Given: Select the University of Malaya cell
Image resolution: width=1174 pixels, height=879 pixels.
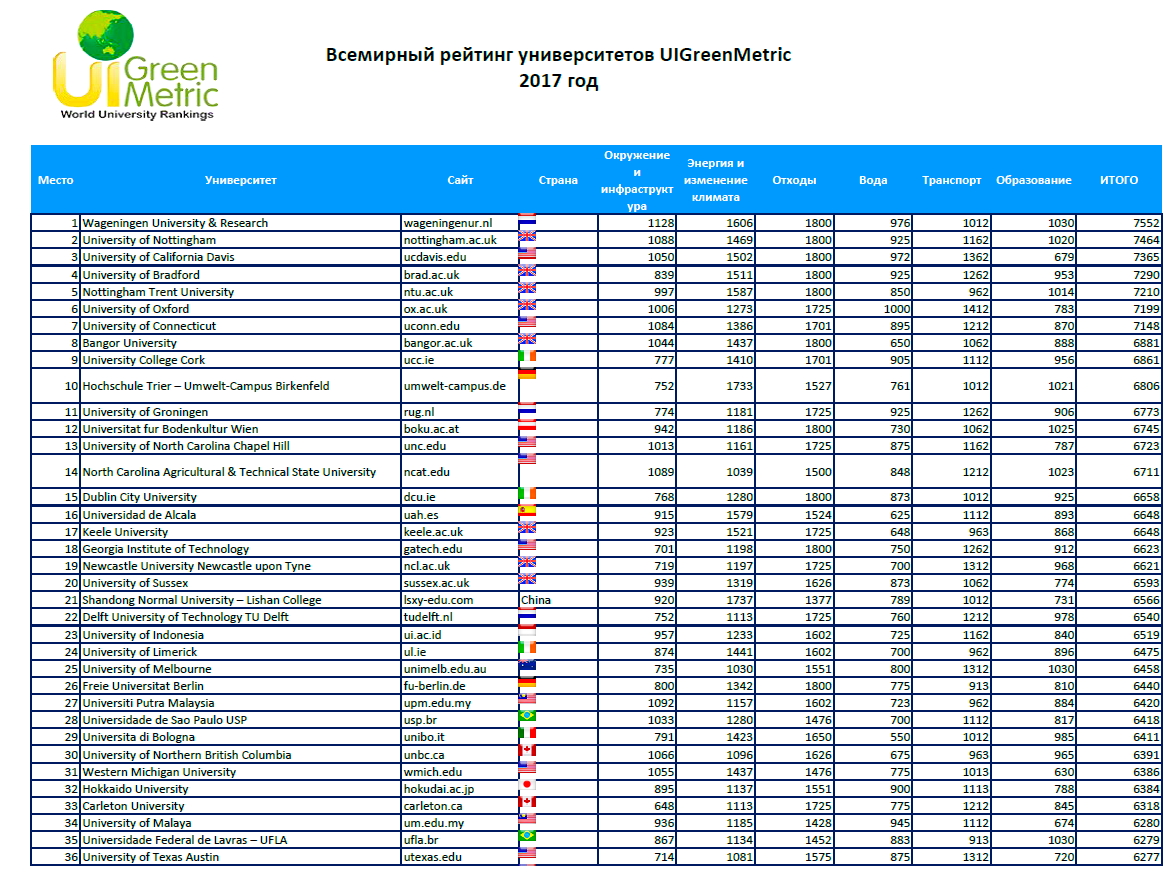Looking at the screenshot, I should point(240,823).
